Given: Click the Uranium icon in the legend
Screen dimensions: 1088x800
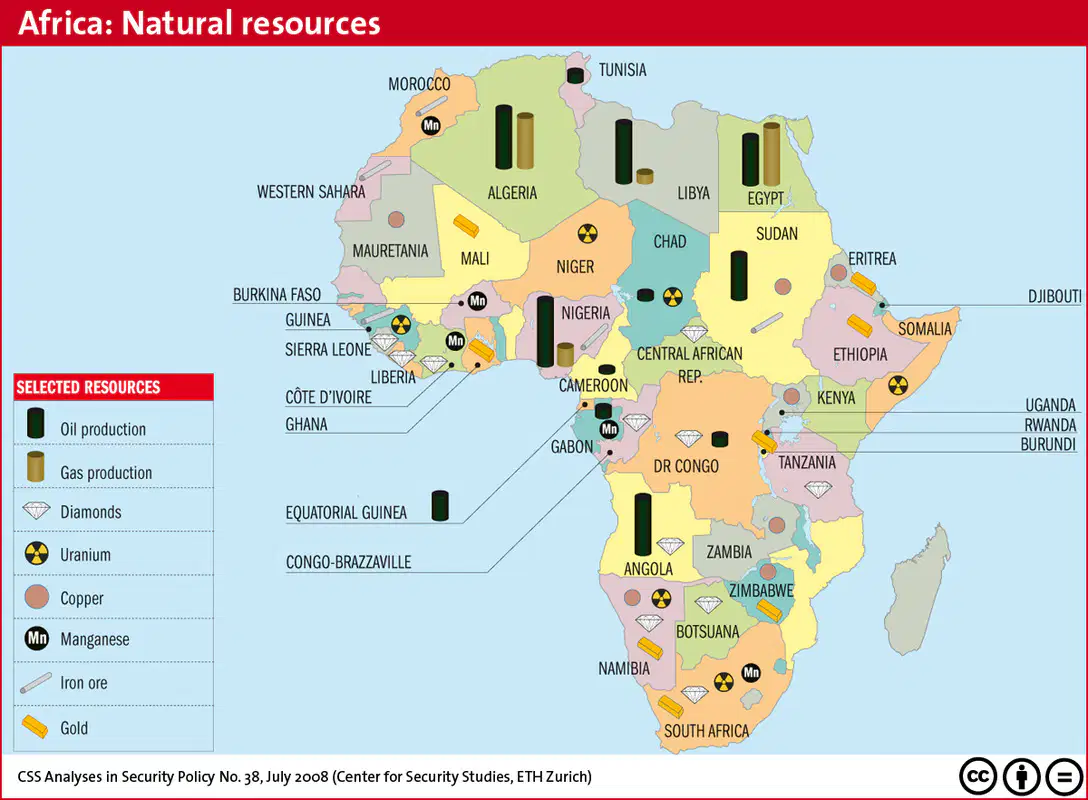Looking at the screenshot, I should [x=37, y=554].
